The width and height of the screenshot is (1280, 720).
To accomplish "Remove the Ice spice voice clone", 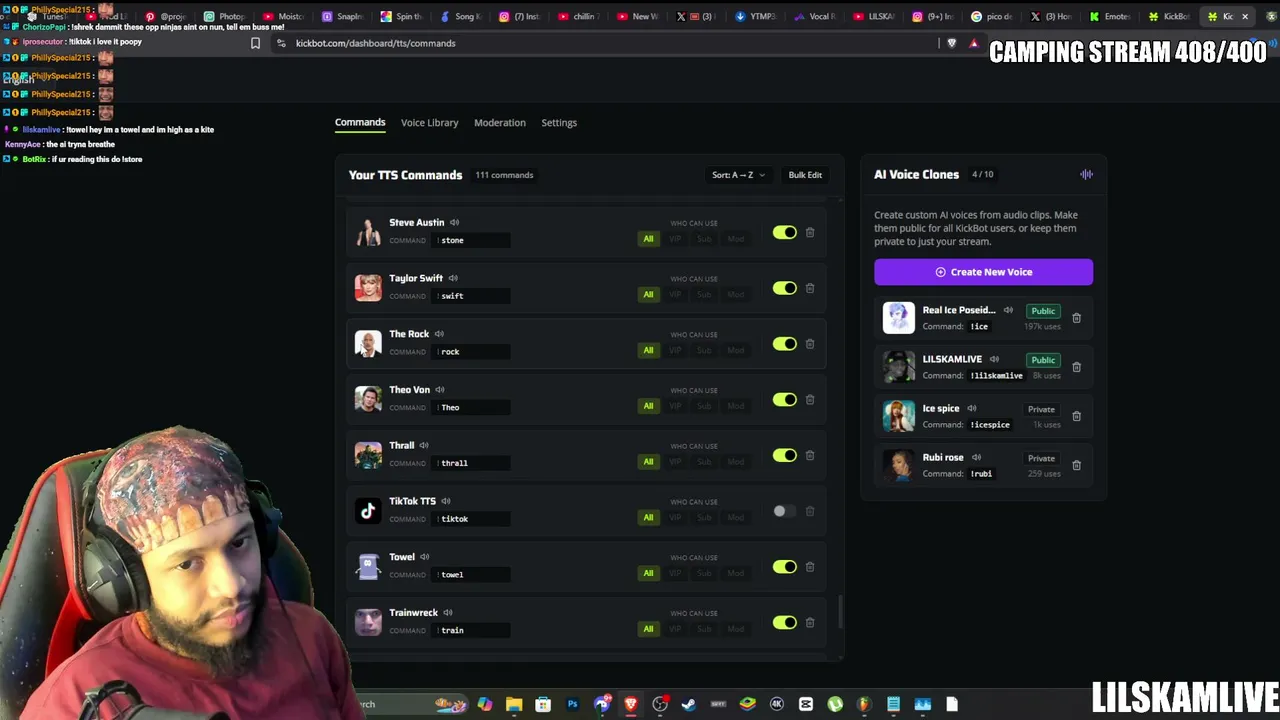I will click(1076, 416).
